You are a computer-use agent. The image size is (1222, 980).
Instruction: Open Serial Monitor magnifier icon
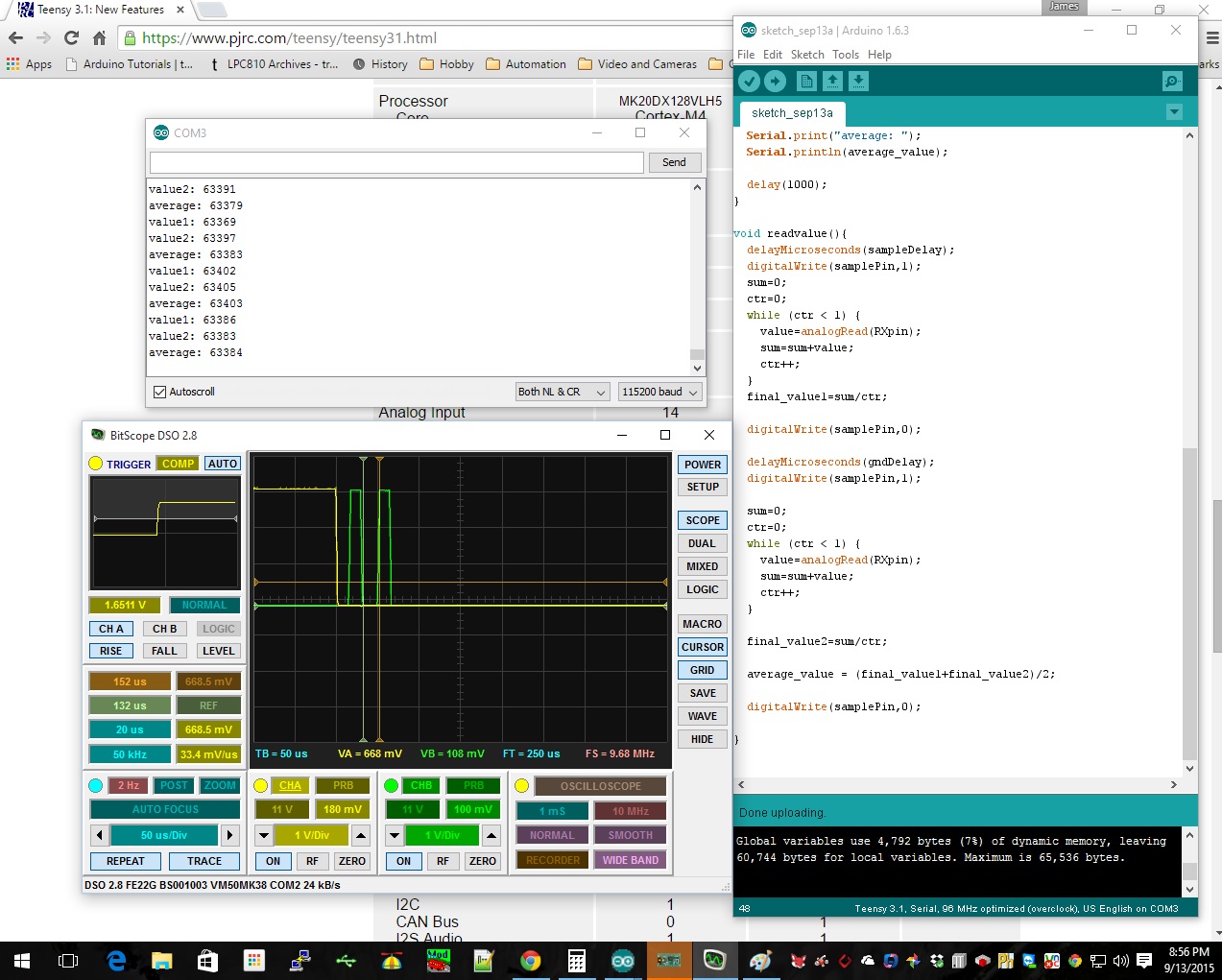point(1171,82)
